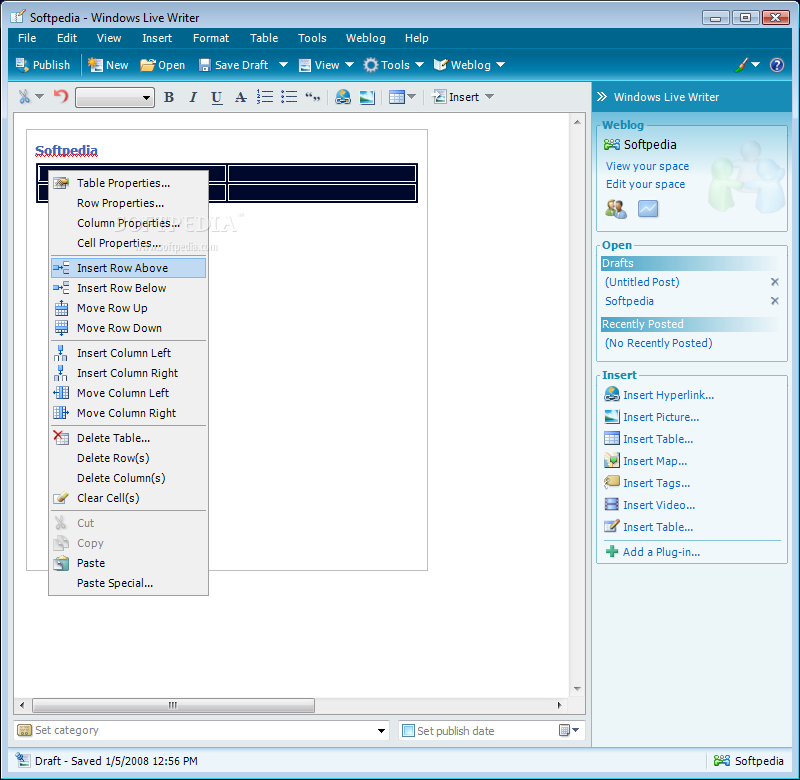The height and width of the screenshot is (780, 800).
Task: Expand the table toolbar dropdown arrow
Action: pyautogui.click(x=412, y=97)
